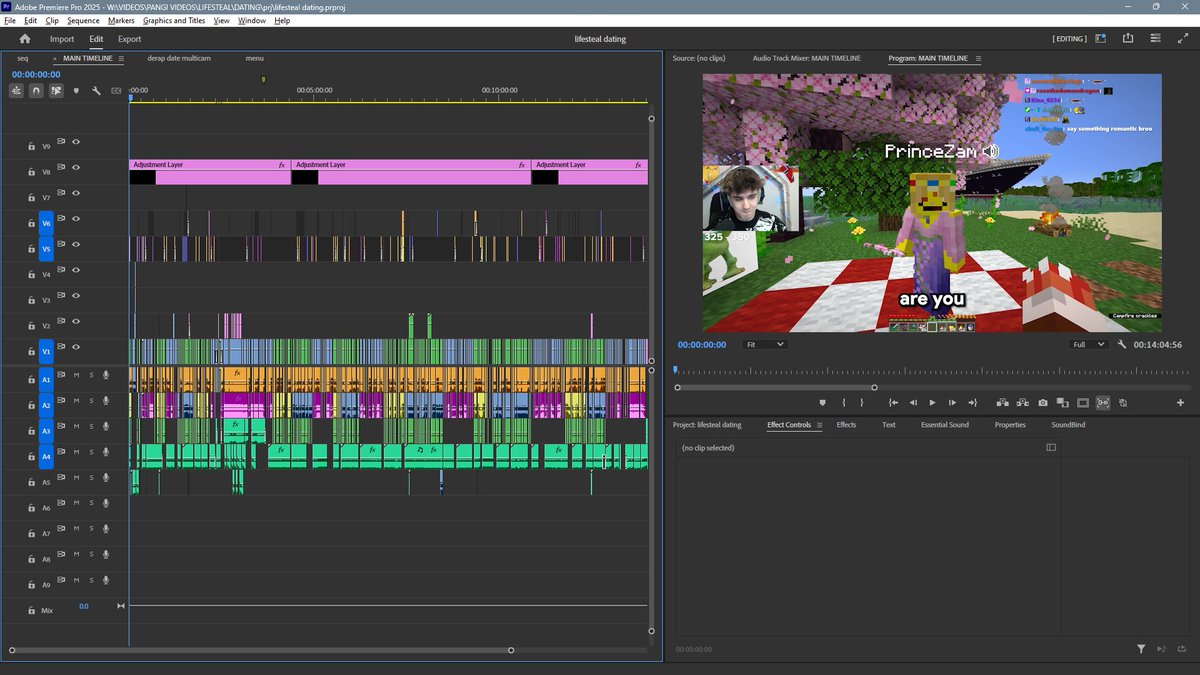Step forward one frame
Image resolution: width=1200 pixels, height=675 pixels.
coord(952,403)
